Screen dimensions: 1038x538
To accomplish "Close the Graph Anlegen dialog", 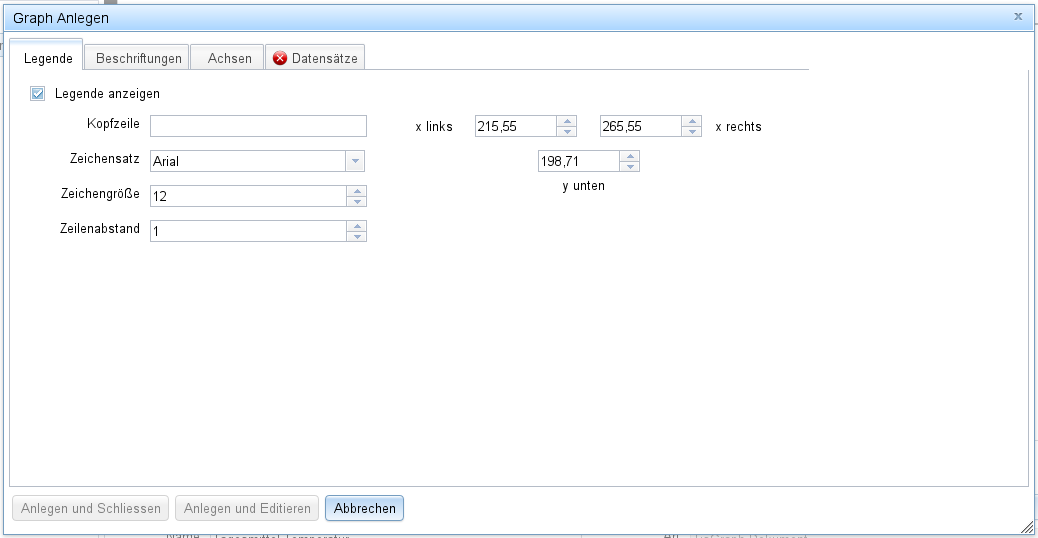I will click(1018, 17).
